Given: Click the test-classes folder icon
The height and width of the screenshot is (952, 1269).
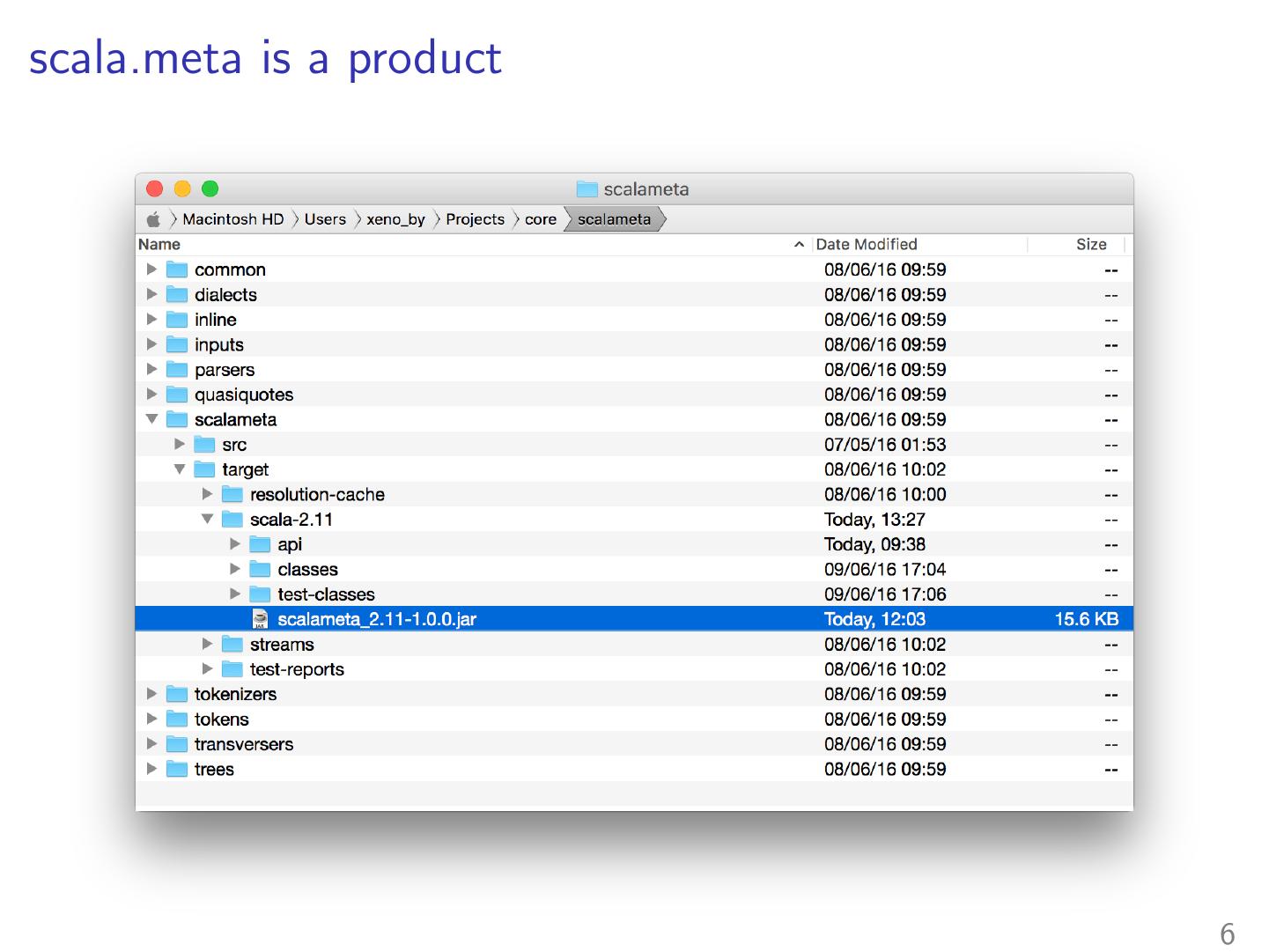Looking at the screenshot, I should (x=260, y=594).
